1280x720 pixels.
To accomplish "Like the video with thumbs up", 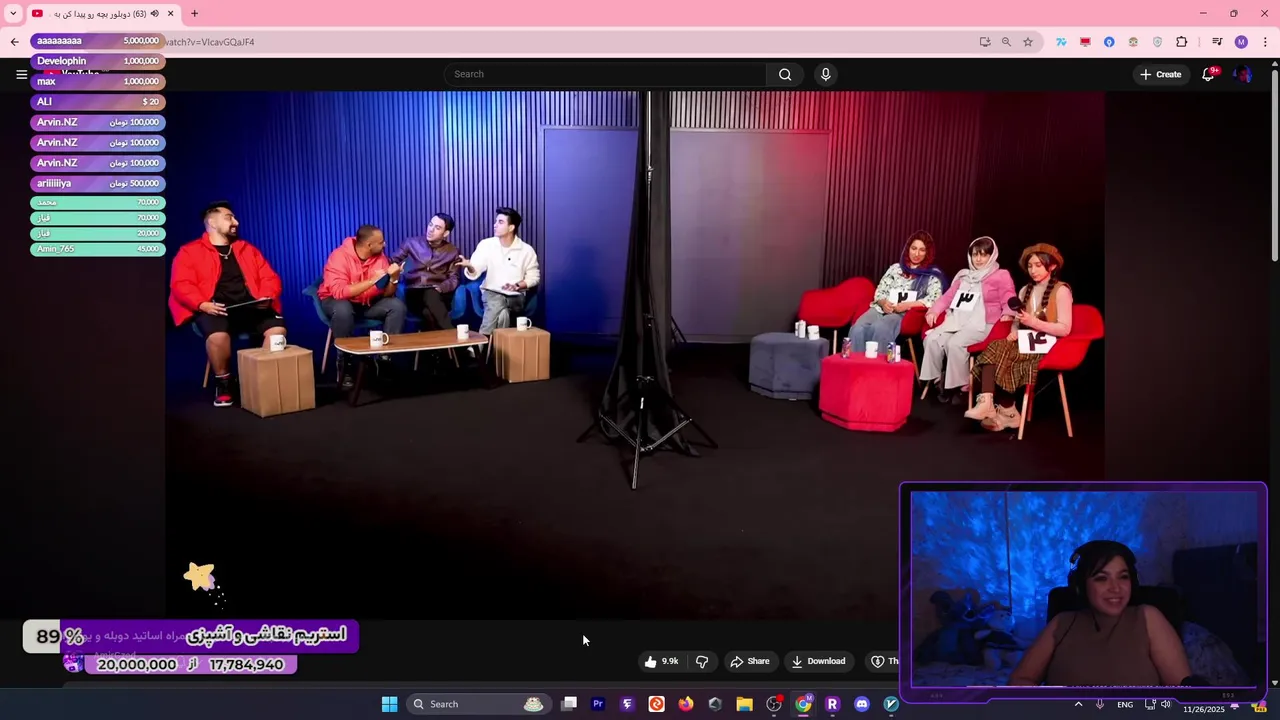I will point(661,661).
